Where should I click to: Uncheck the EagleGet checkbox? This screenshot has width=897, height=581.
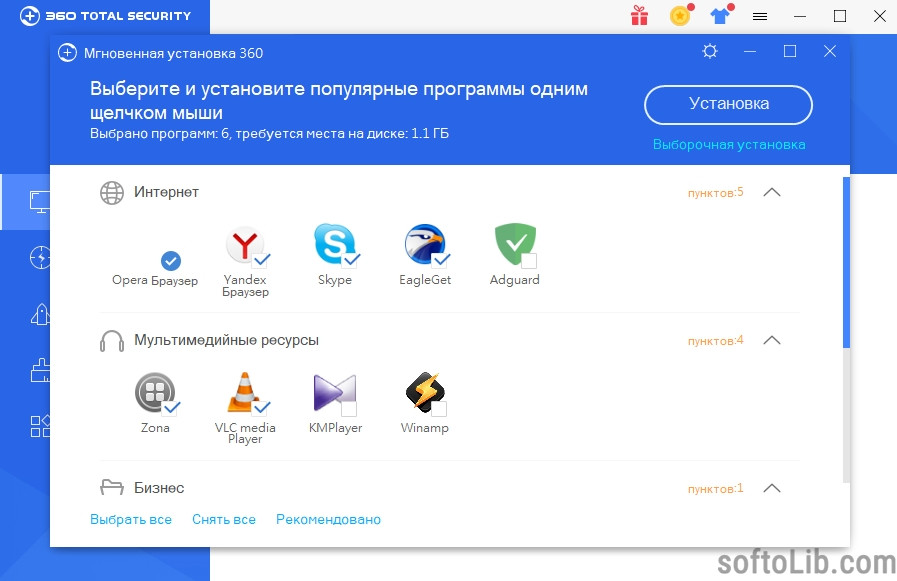440,260
